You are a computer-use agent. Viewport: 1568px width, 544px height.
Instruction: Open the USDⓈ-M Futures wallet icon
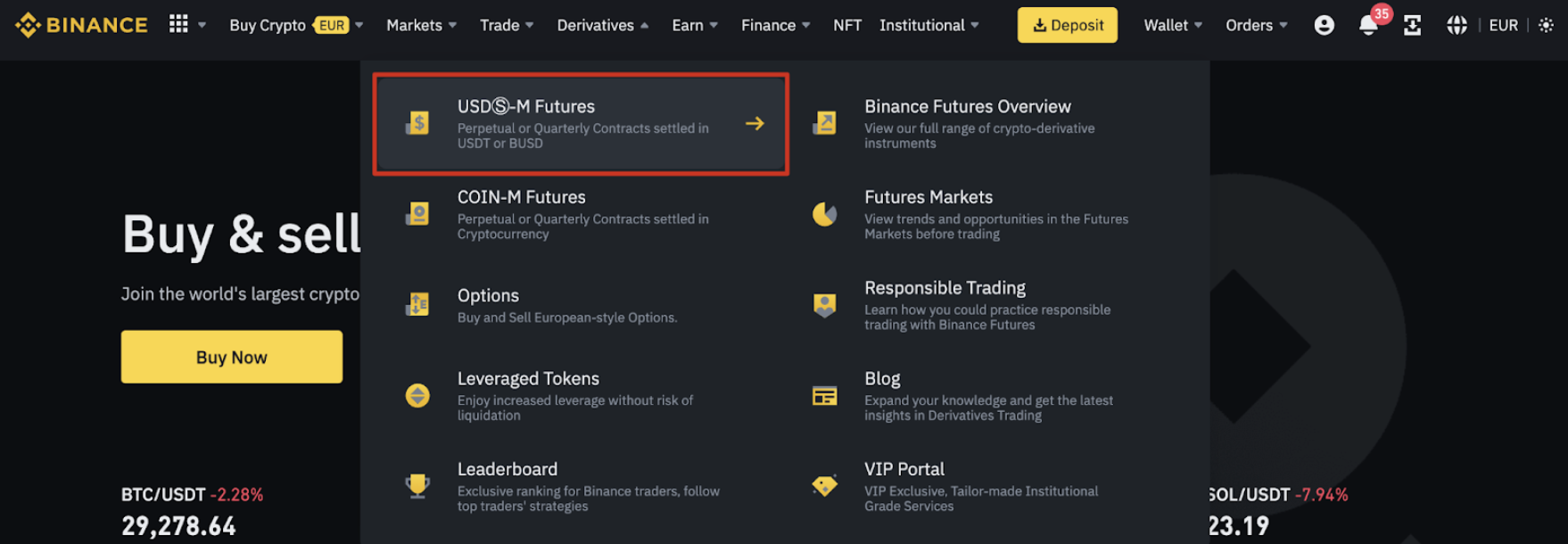[418, 122]
